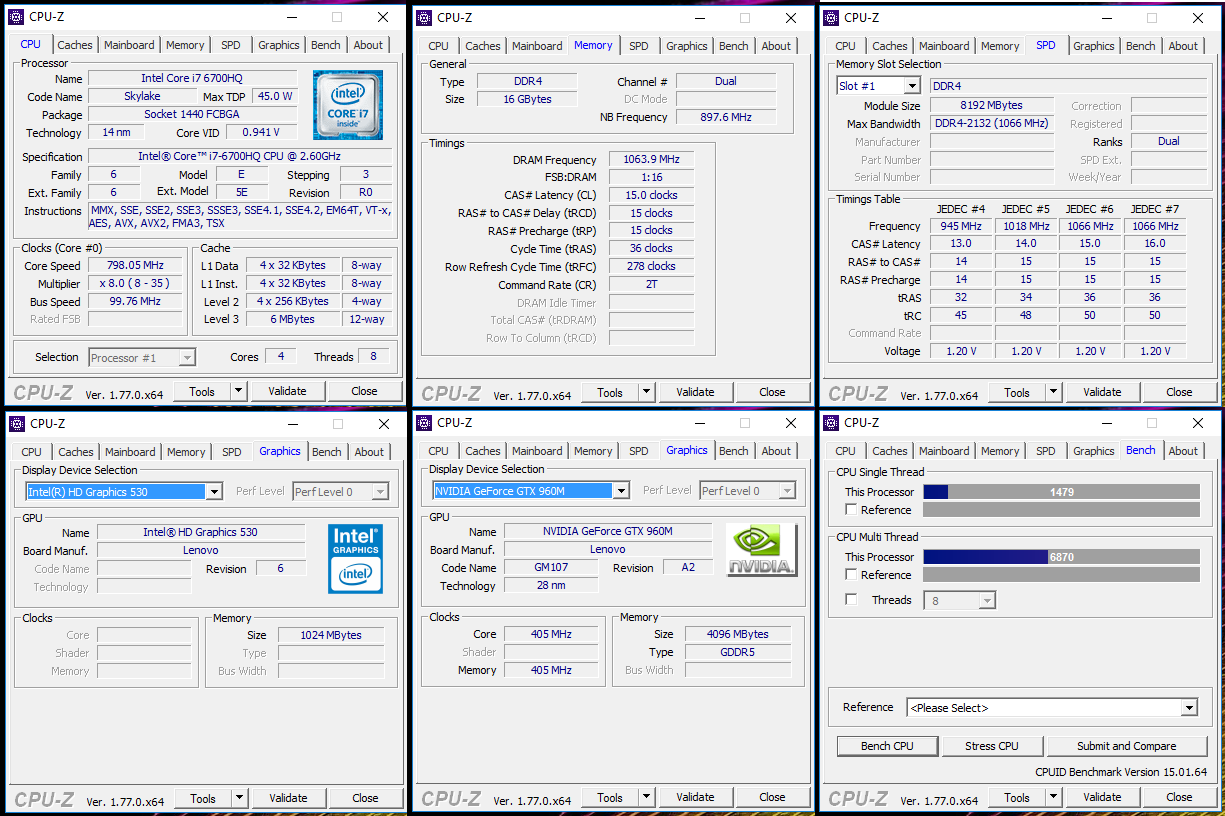Click NVIDIA memory Type value GDDR5
Viewport: 1225px width, 816px height.
[x=738, y=652]
